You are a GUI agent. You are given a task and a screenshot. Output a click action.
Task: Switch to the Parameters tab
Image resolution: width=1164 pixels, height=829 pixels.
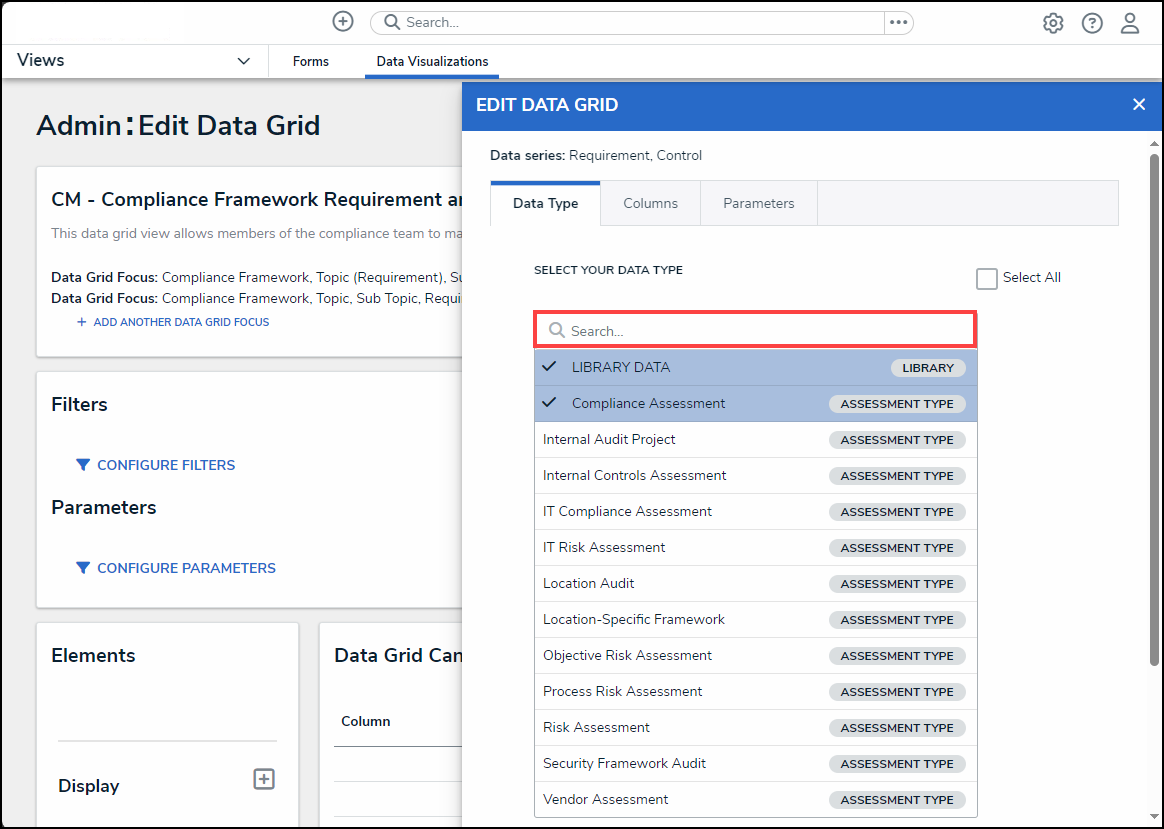[x=759, y=203]
